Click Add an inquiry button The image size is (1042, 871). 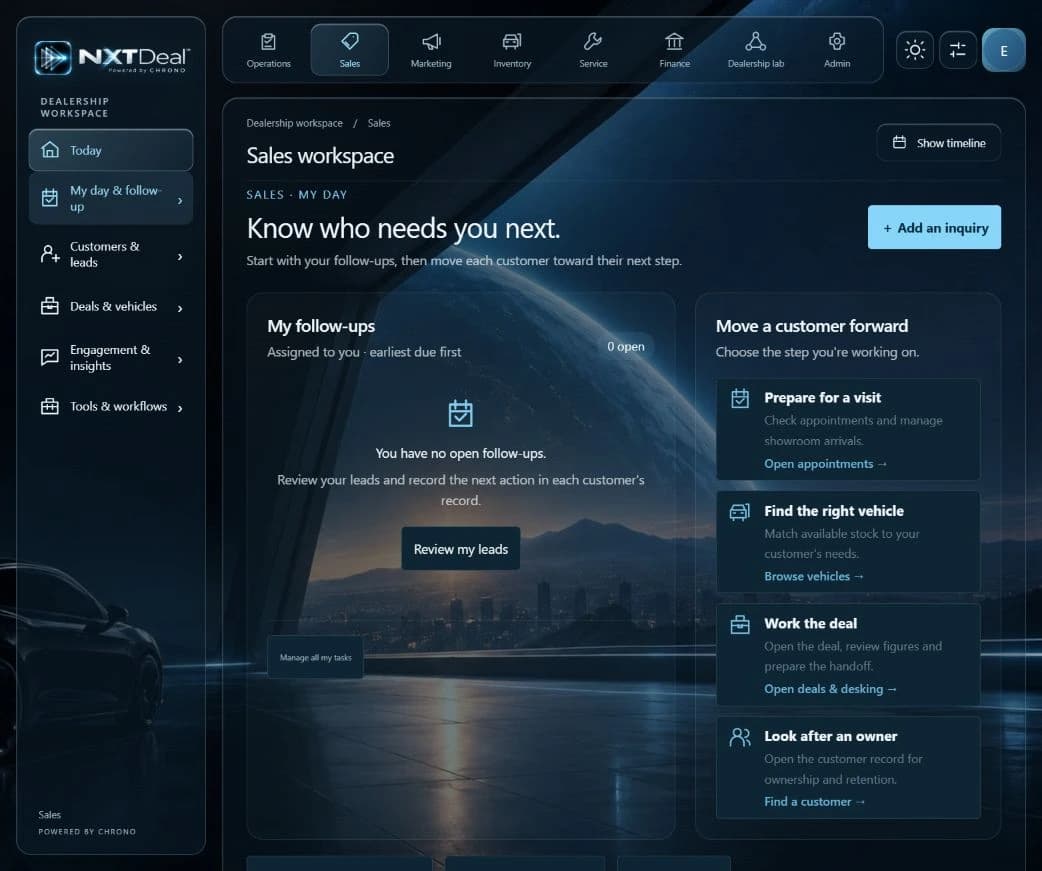[934, 227]
